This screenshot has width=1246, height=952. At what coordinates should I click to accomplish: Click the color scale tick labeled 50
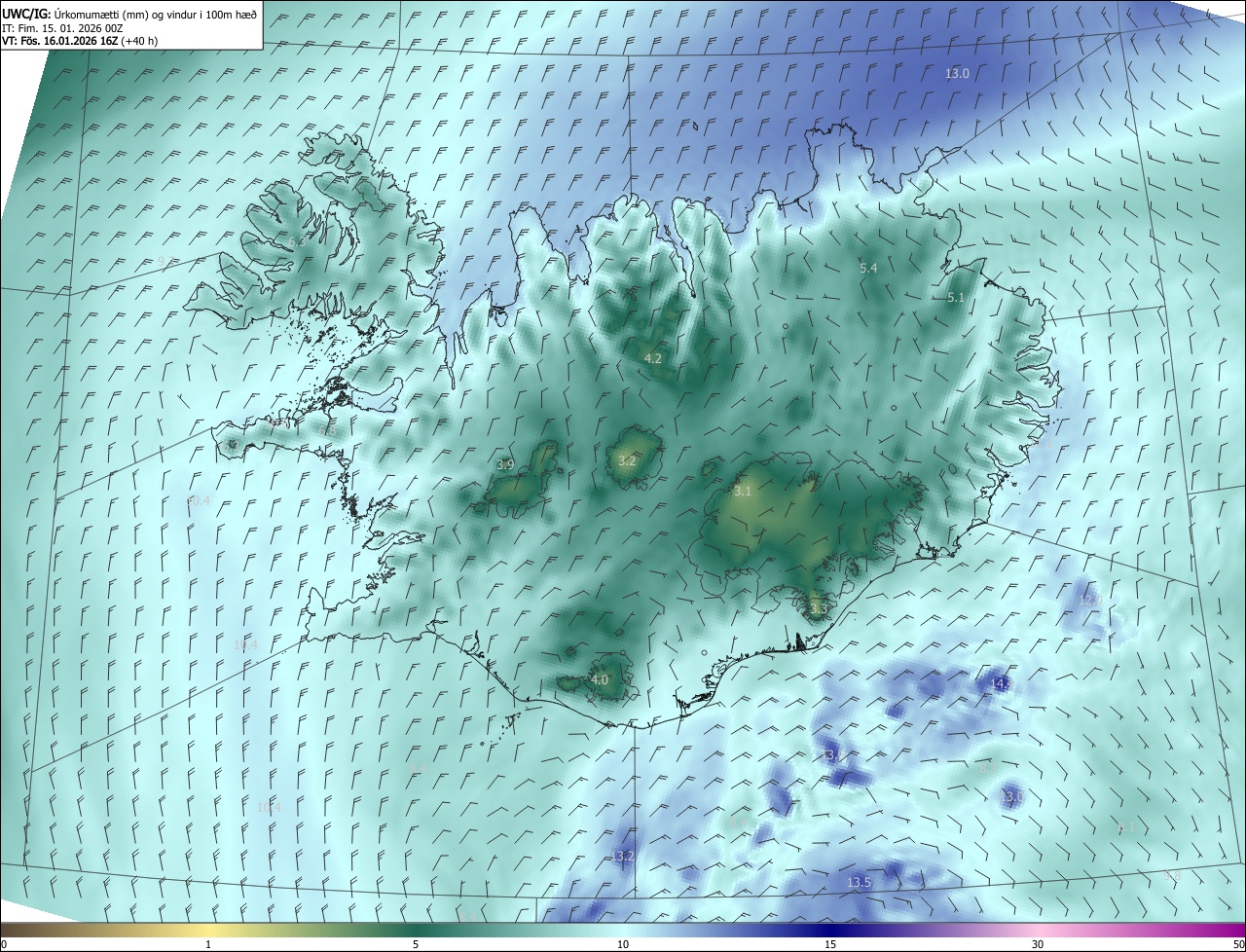[x=1238, y=944]
